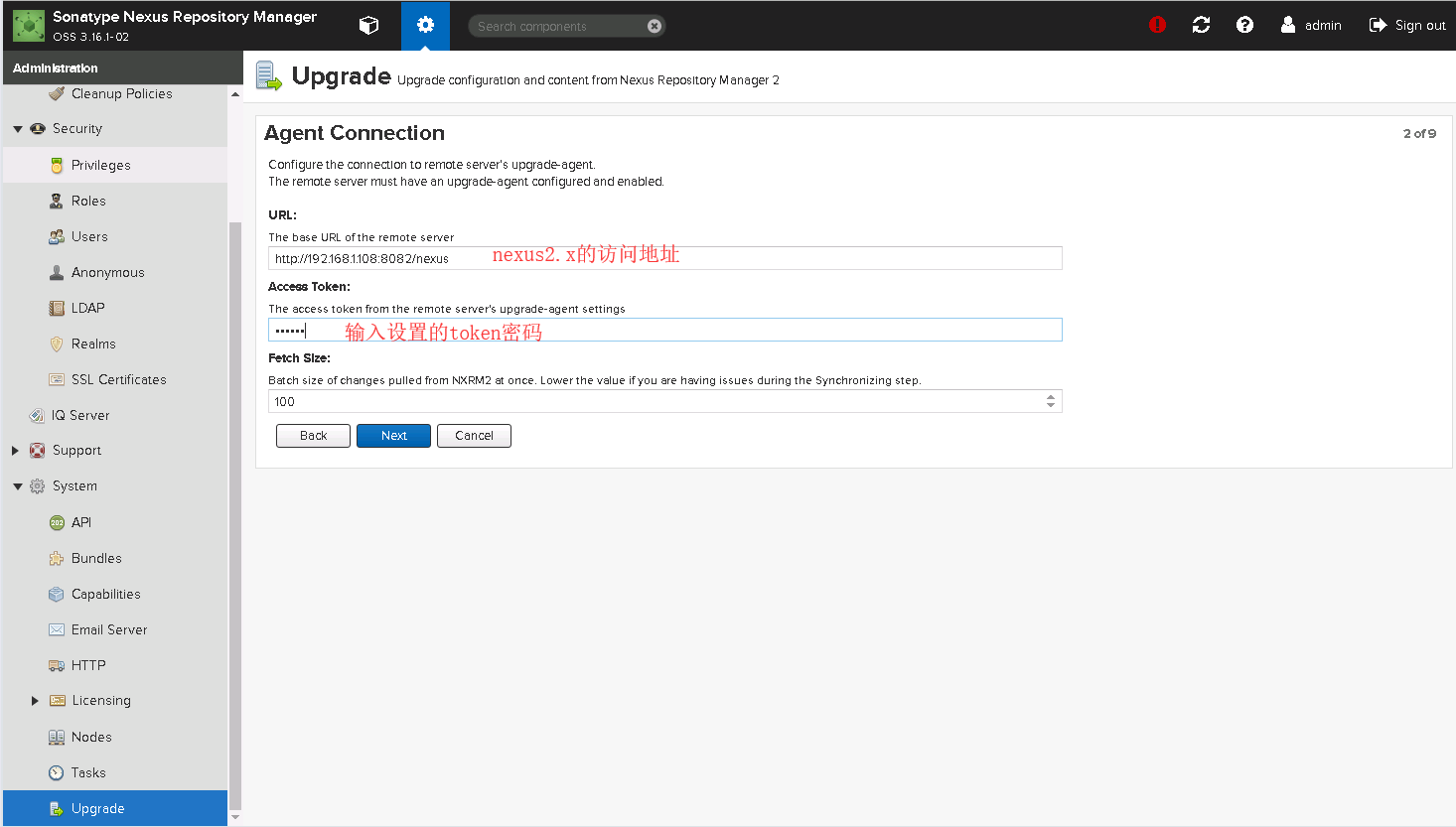The height and width of the screenshot is (827, 1456).
Task: Refresh the current view
Action: [1201, 25]
